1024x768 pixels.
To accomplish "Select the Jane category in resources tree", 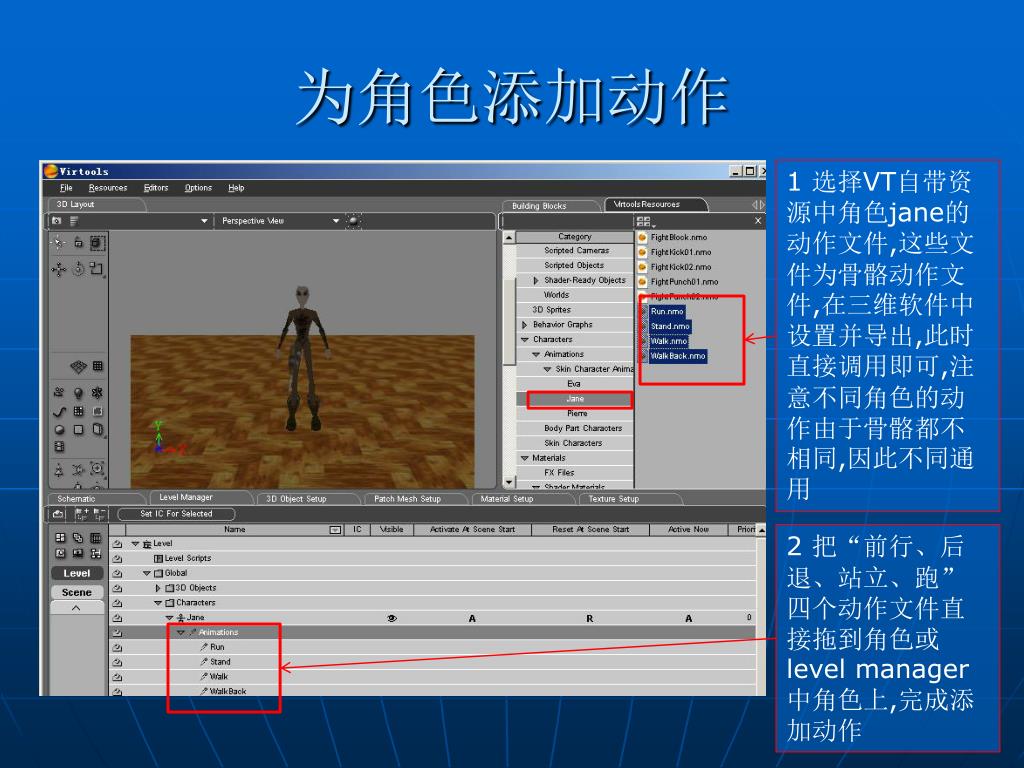I will click(x=575, y=399).
